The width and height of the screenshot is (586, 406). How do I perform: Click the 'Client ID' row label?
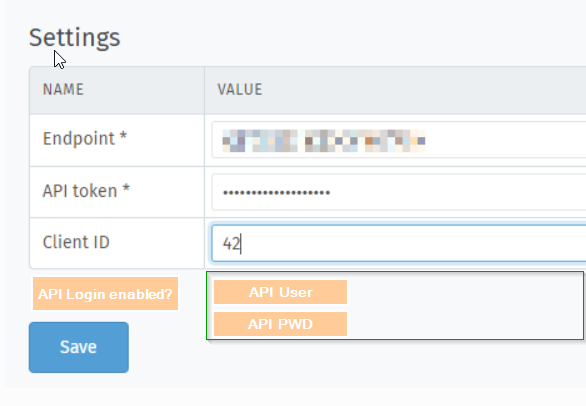tap(76, 242)
